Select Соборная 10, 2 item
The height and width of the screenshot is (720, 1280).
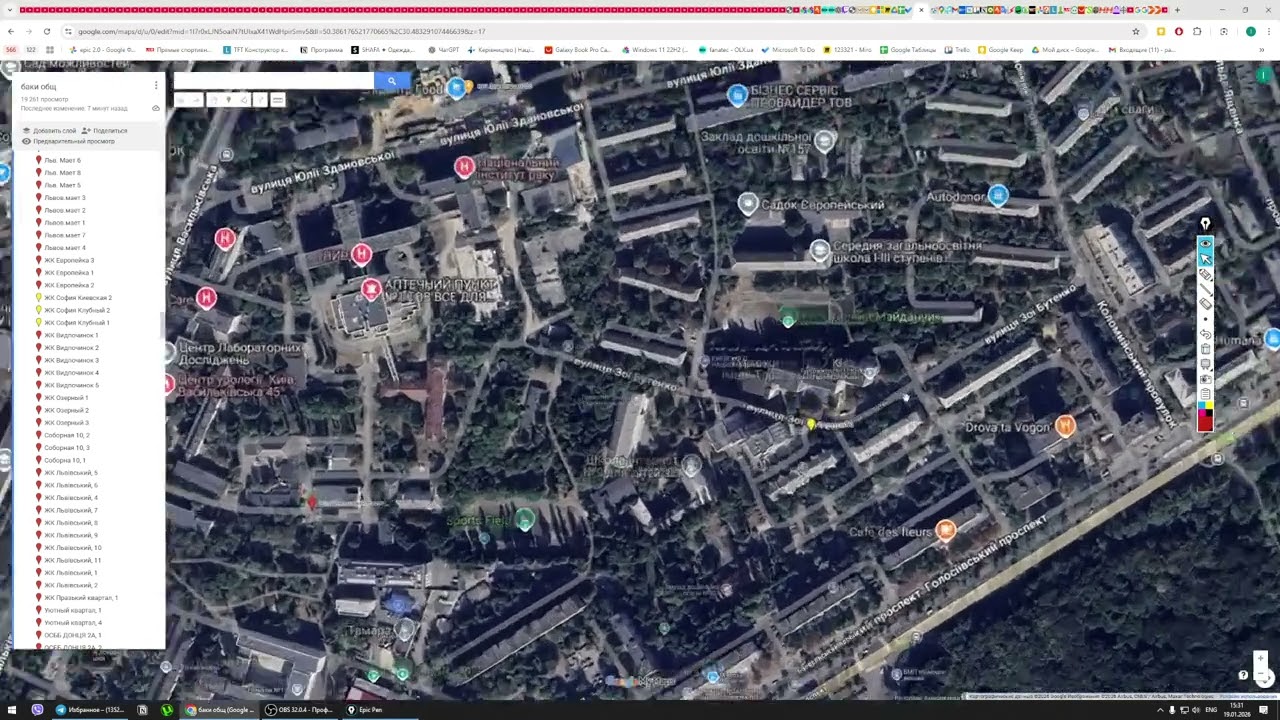coord(67,435)
